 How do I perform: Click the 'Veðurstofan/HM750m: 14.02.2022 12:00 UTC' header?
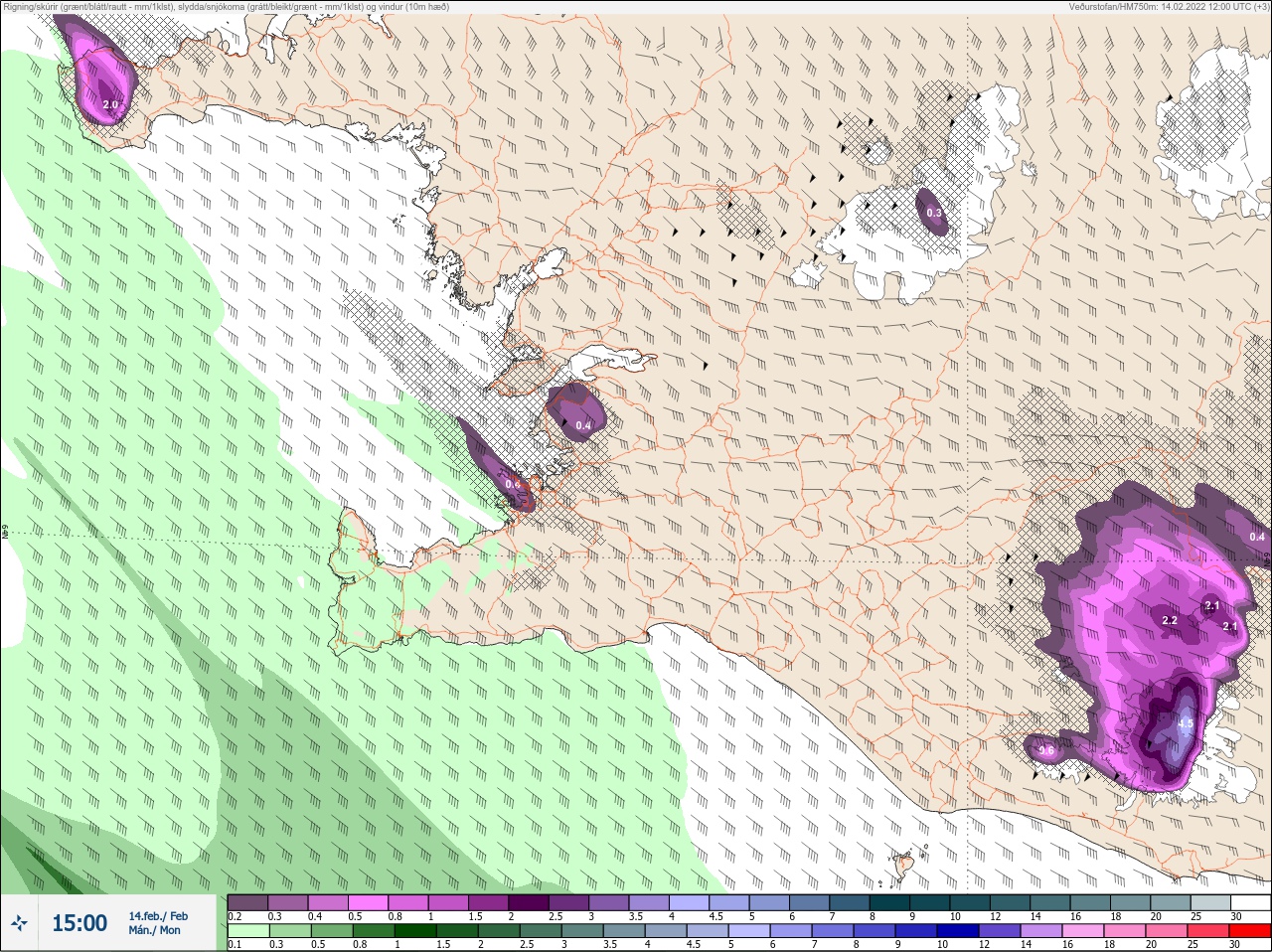(x=1162, y=7)
